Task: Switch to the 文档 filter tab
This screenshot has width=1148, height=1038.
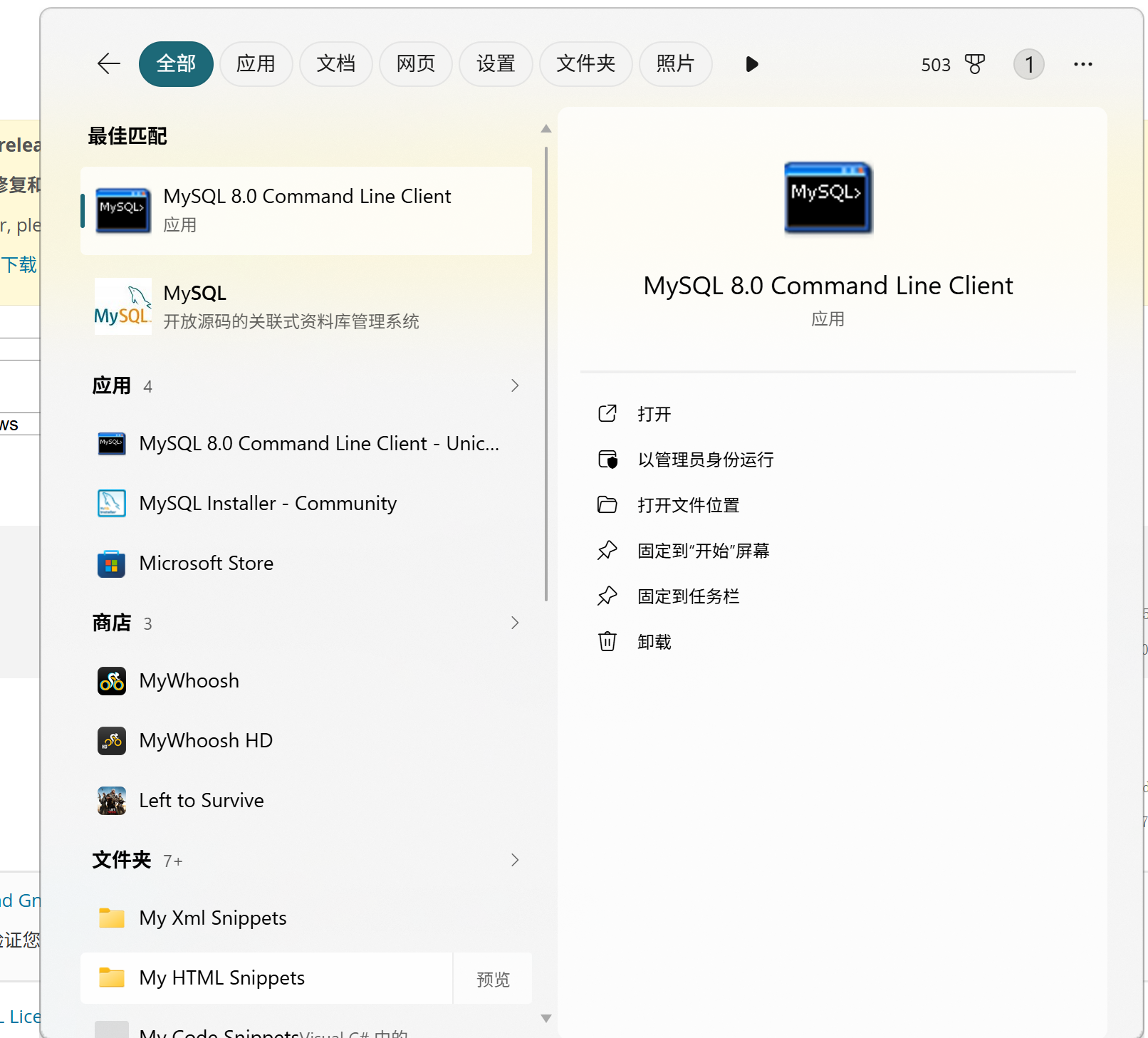Action: click(336, 64)
